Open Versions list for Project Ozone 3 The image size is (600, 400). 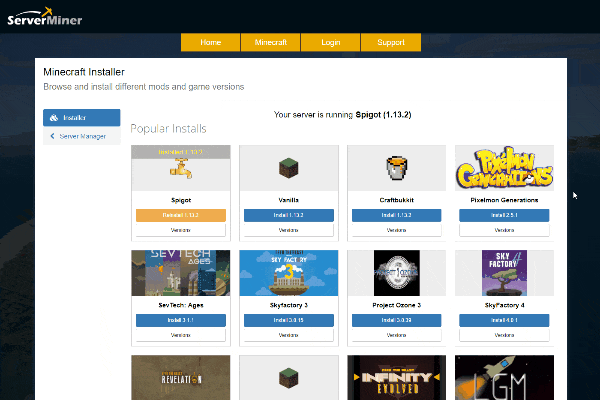(x=396, y=335)
